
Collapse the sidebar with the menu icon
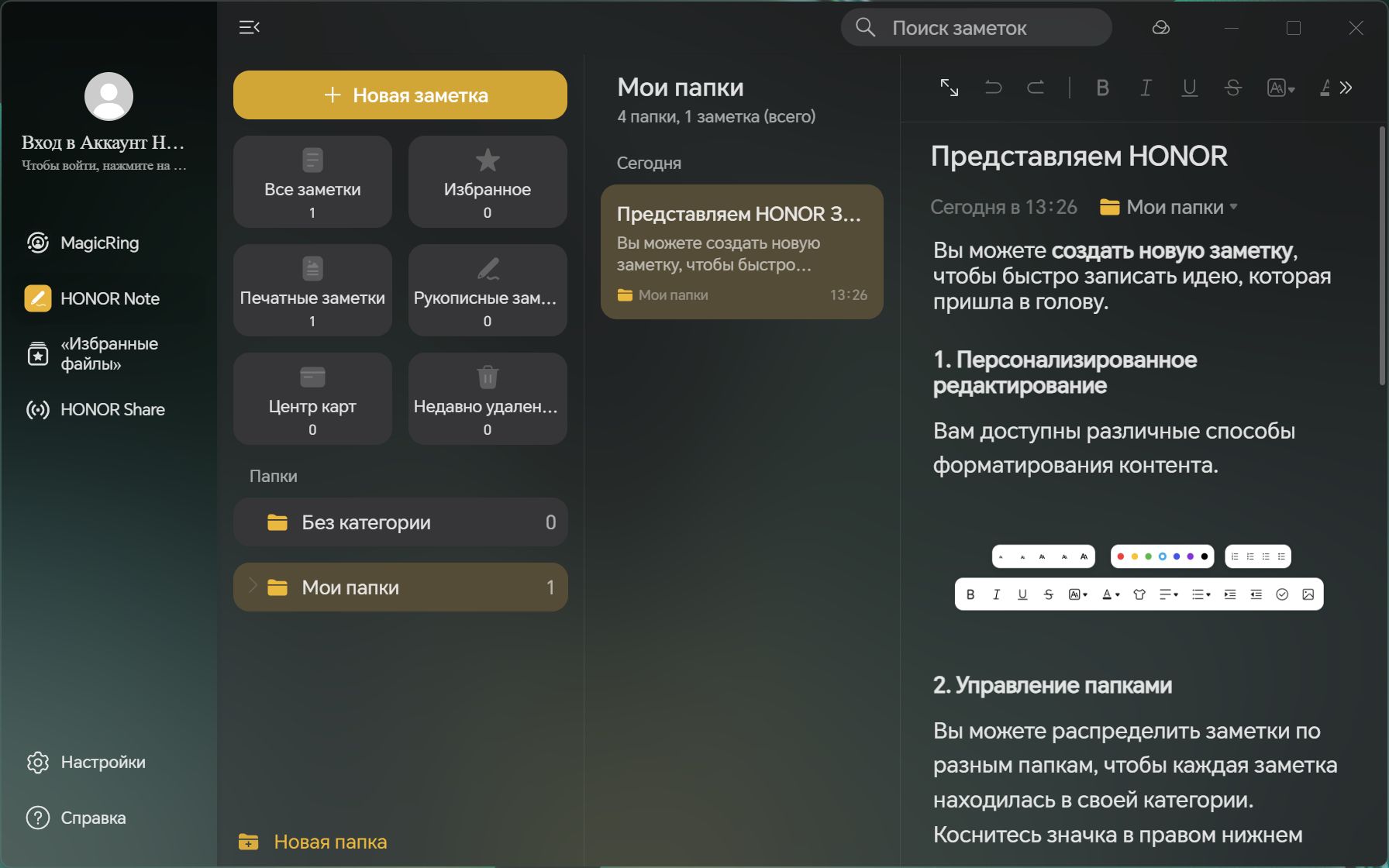[250, 28]
